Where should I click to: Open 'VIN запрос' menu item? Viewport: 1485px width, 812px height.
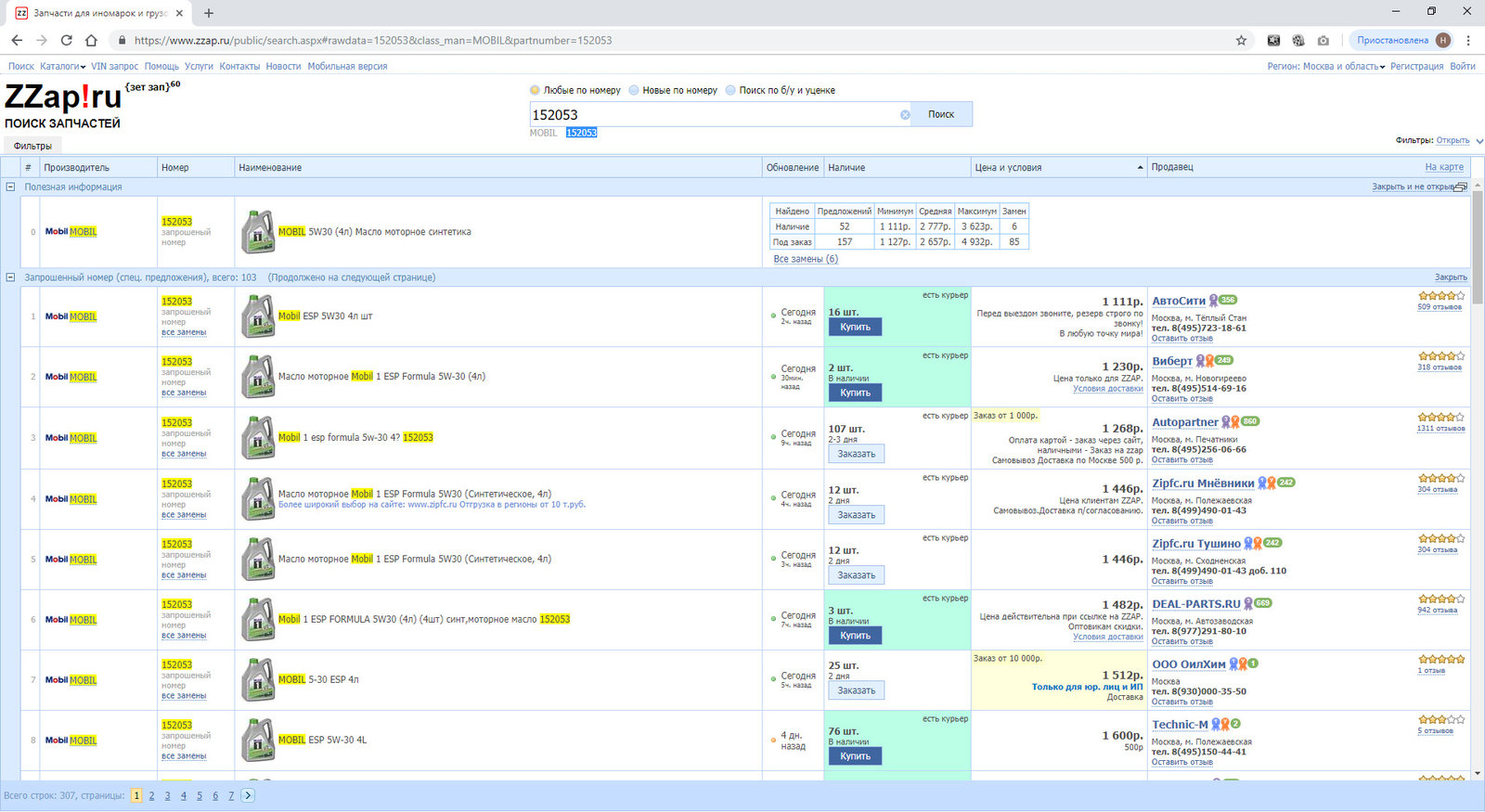(114, 67)
